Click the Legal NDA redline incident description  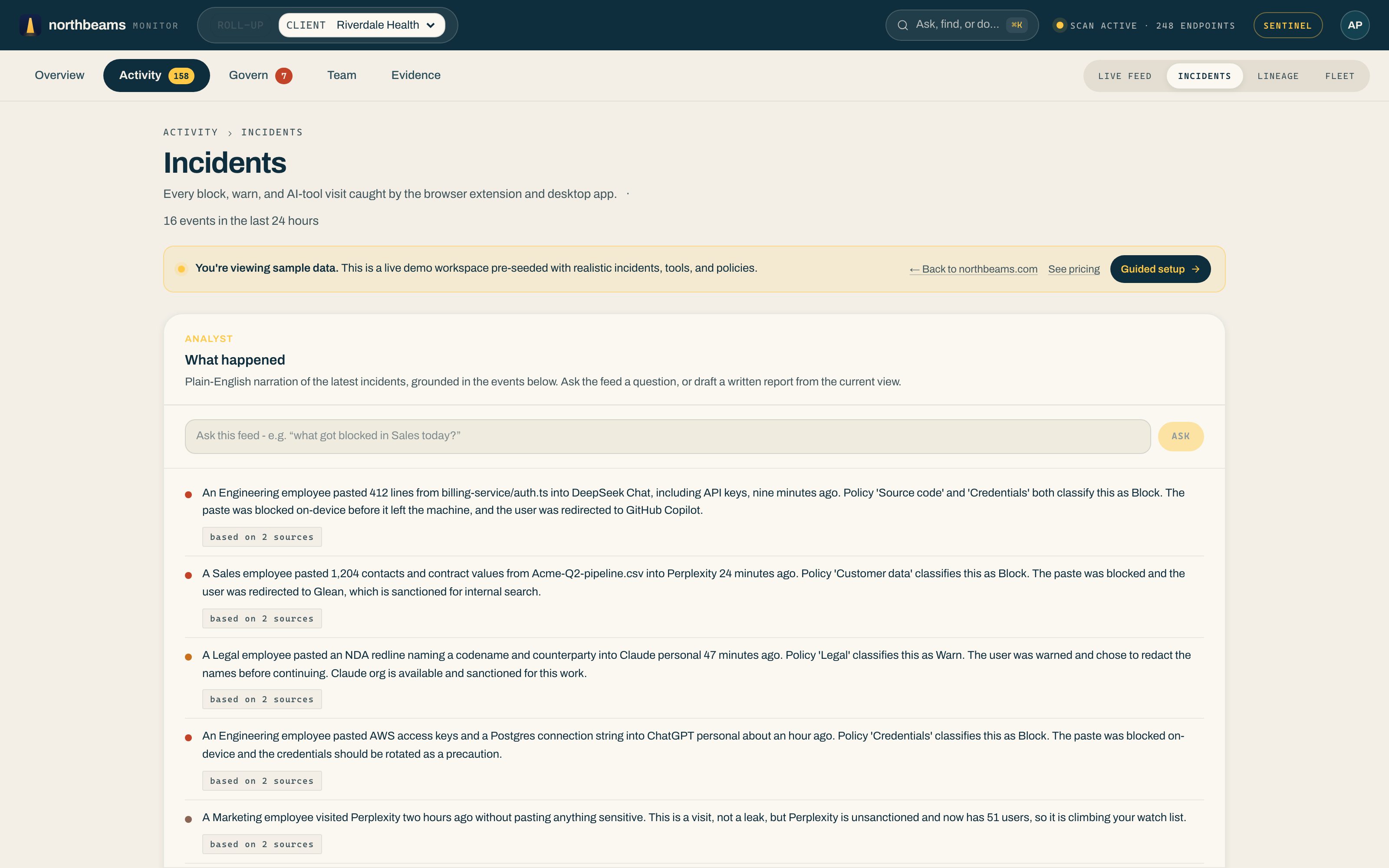pyautogui.click(x=696, y=664)
